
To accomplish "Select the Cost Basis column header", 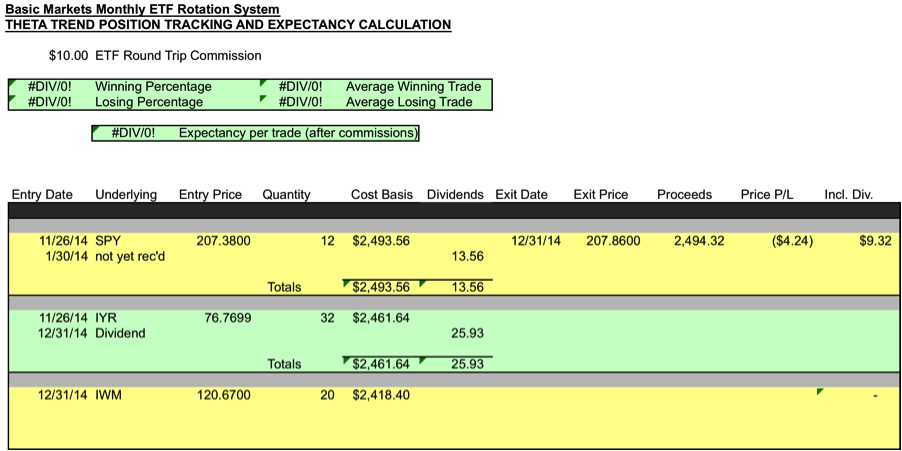I will pyautogui.click(x=382, y=194).
